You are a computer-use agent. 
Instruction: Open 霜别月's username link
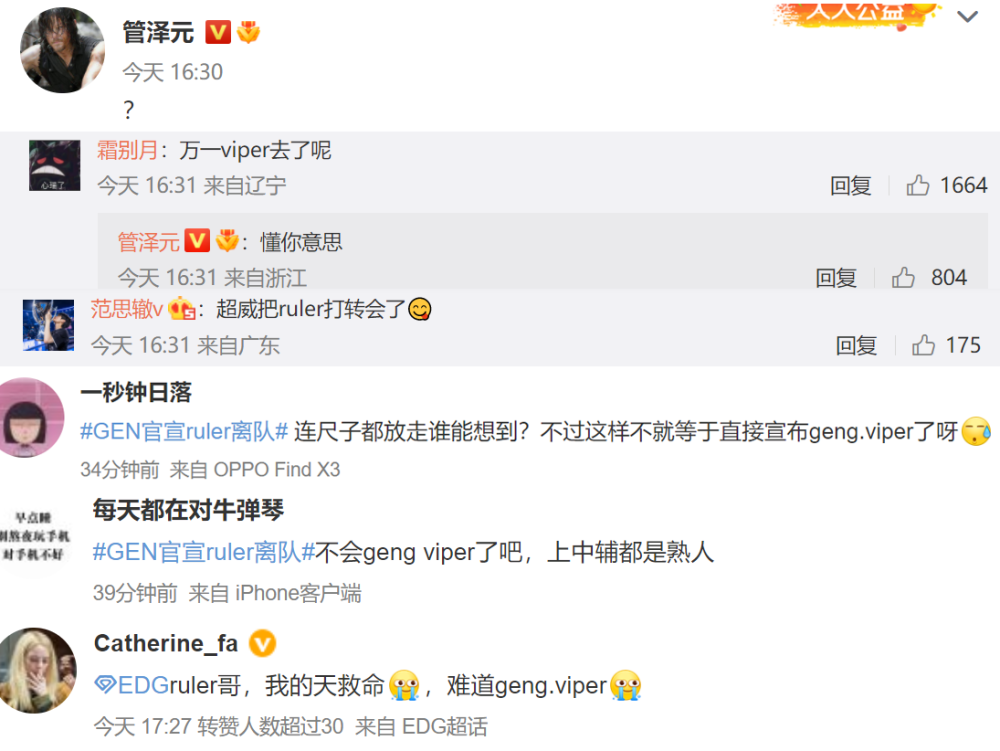coord(128,150)
